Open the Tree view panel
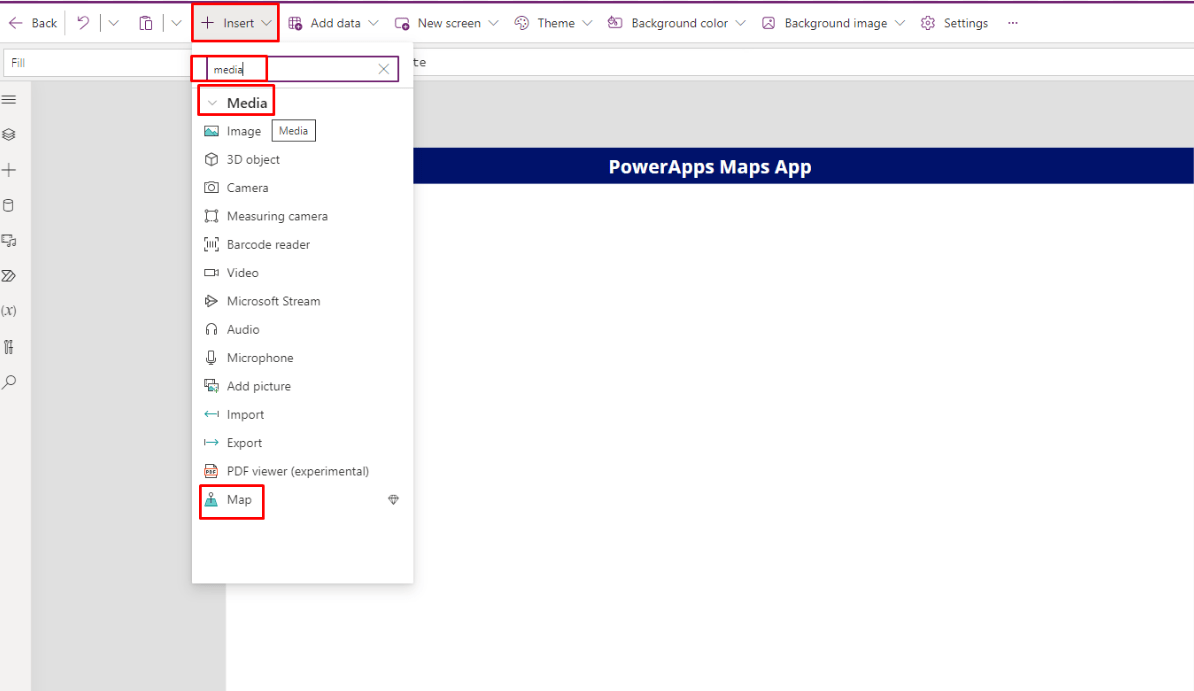Screen dimensions: 1194x691 click(x=9, y=134)
